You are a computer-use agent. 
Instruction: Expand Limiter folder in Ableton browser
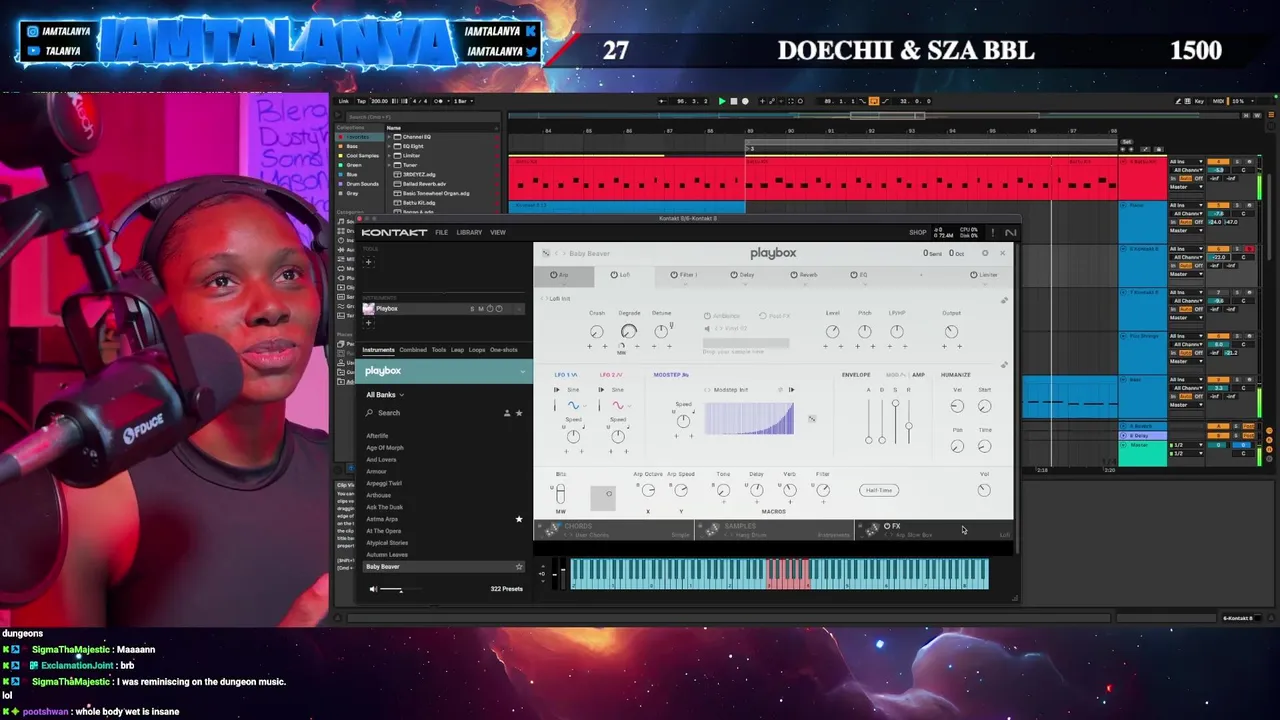pyautogui.click(x=390, y=156)
